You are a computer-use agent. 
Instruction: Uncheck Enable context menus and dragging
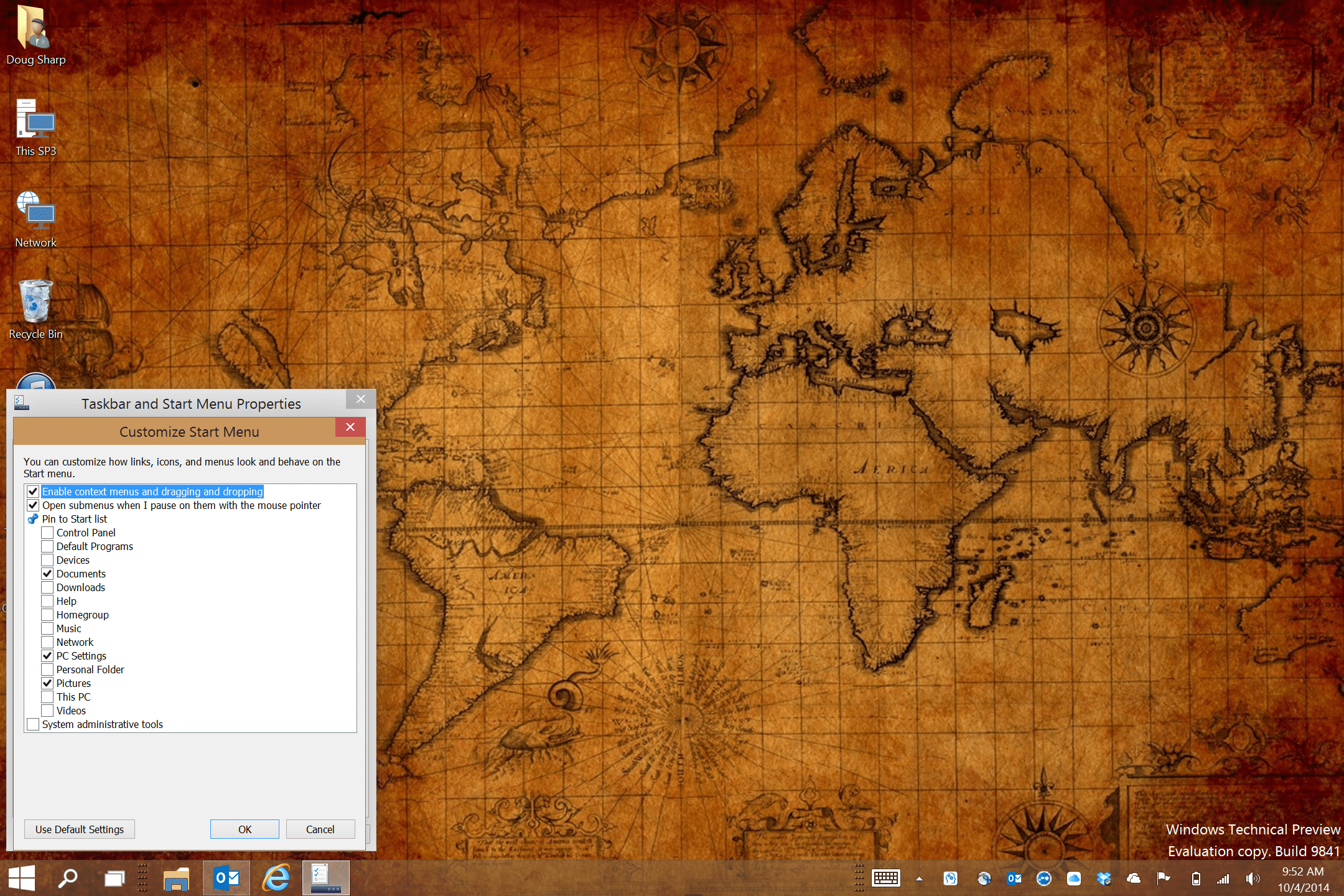click(33, 492)
